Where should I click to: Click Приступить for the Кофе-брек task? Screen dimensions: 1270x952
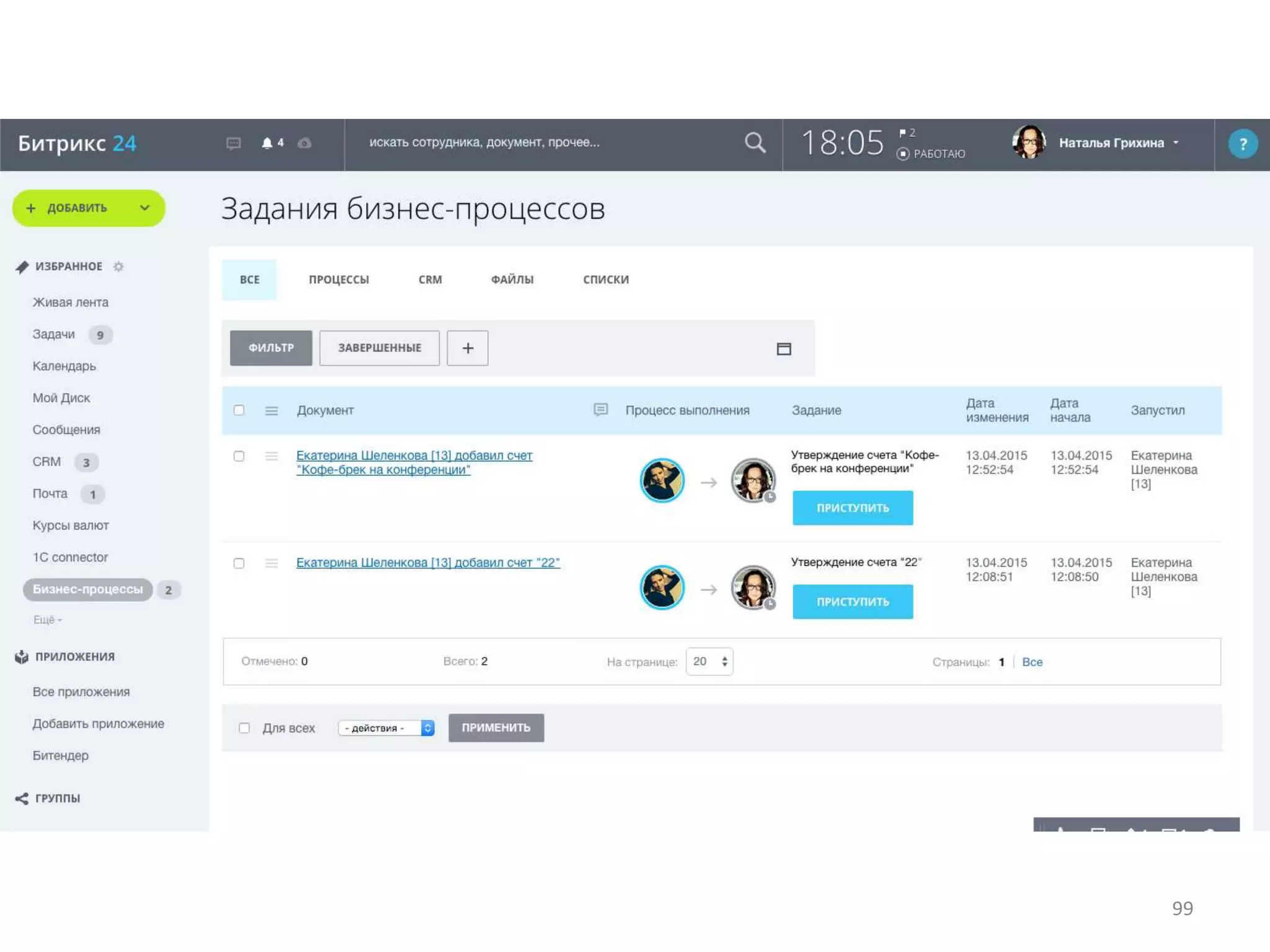pyautogui.click(x=852, y=508)
